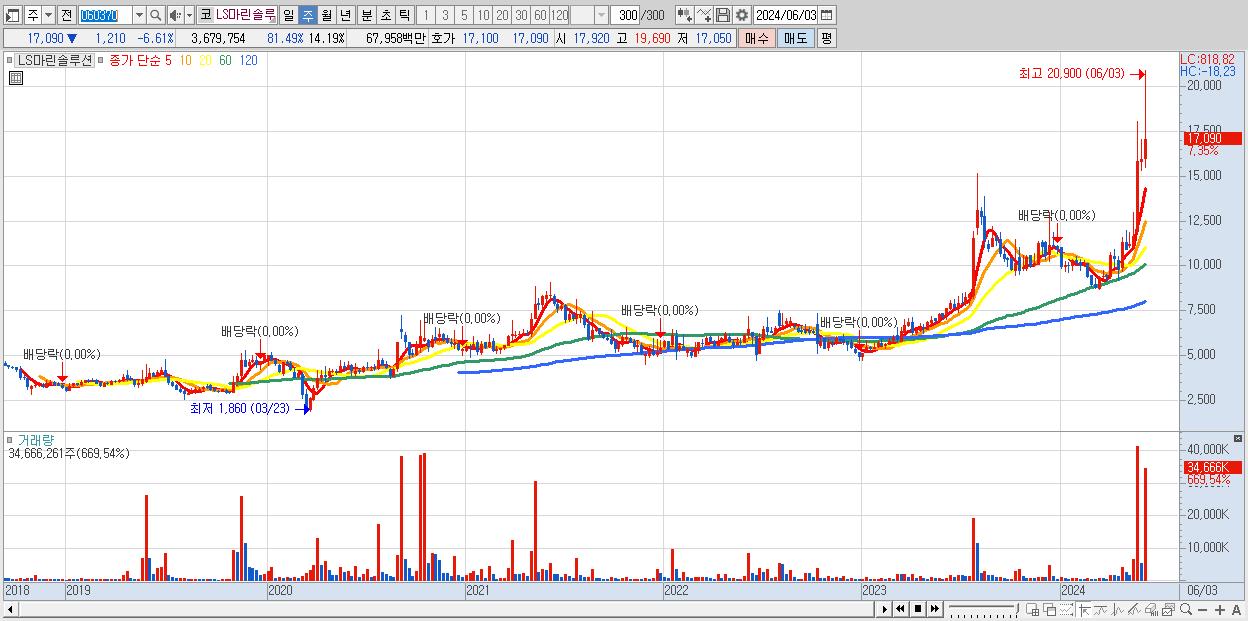
Task: Click the arrow cursor chart mode icon
Action: click(x=1084, y=610)
